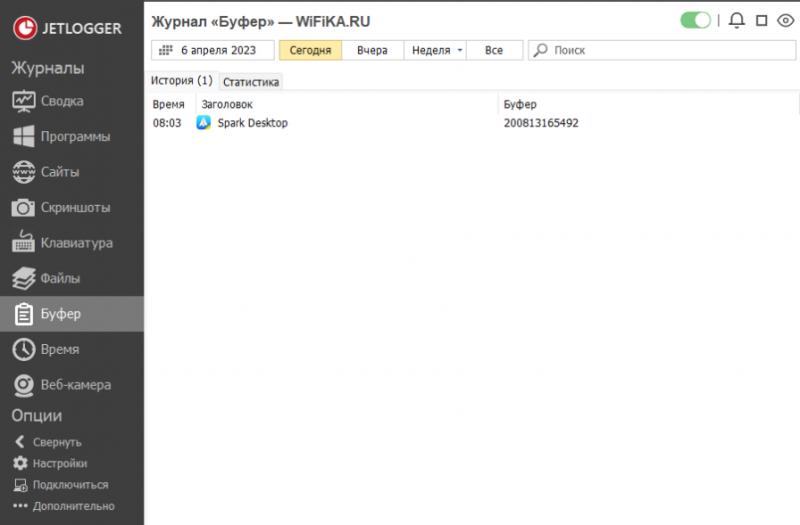800x525 pixels.
Task: Toggle the green monitoring switch
Action: point(695,20)
